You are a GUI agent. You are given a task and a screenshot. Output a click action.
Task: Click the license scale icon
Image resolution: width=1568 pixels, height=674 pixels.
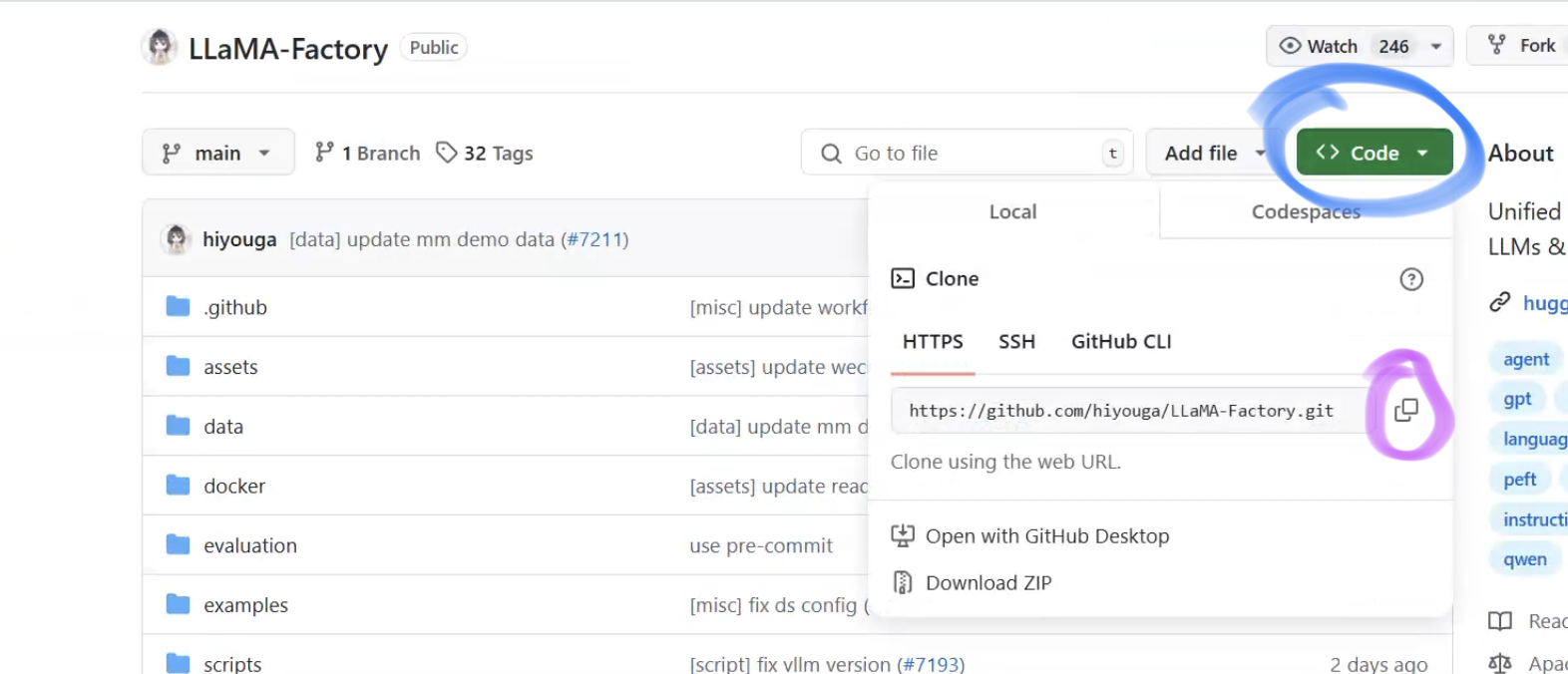click(x=1500, y=663)
